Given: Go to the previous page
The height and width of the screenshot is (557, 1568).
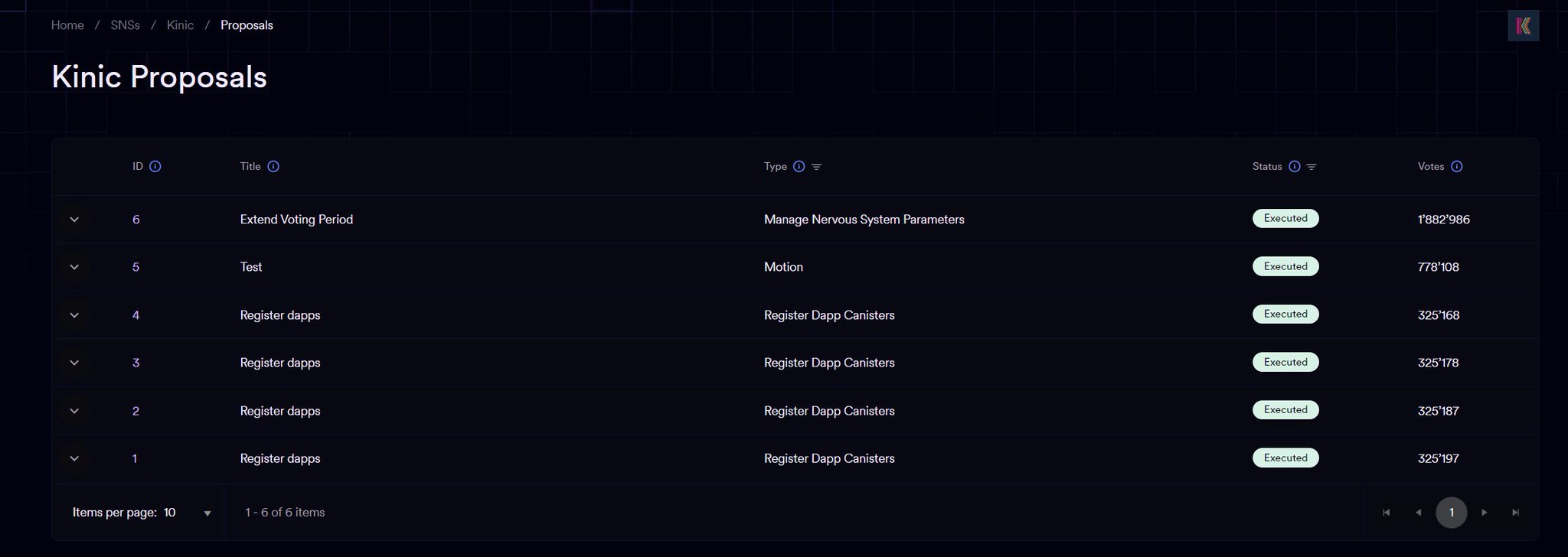Looking at the screenshot, I should pyautogui.click(x=1419, y=513).
